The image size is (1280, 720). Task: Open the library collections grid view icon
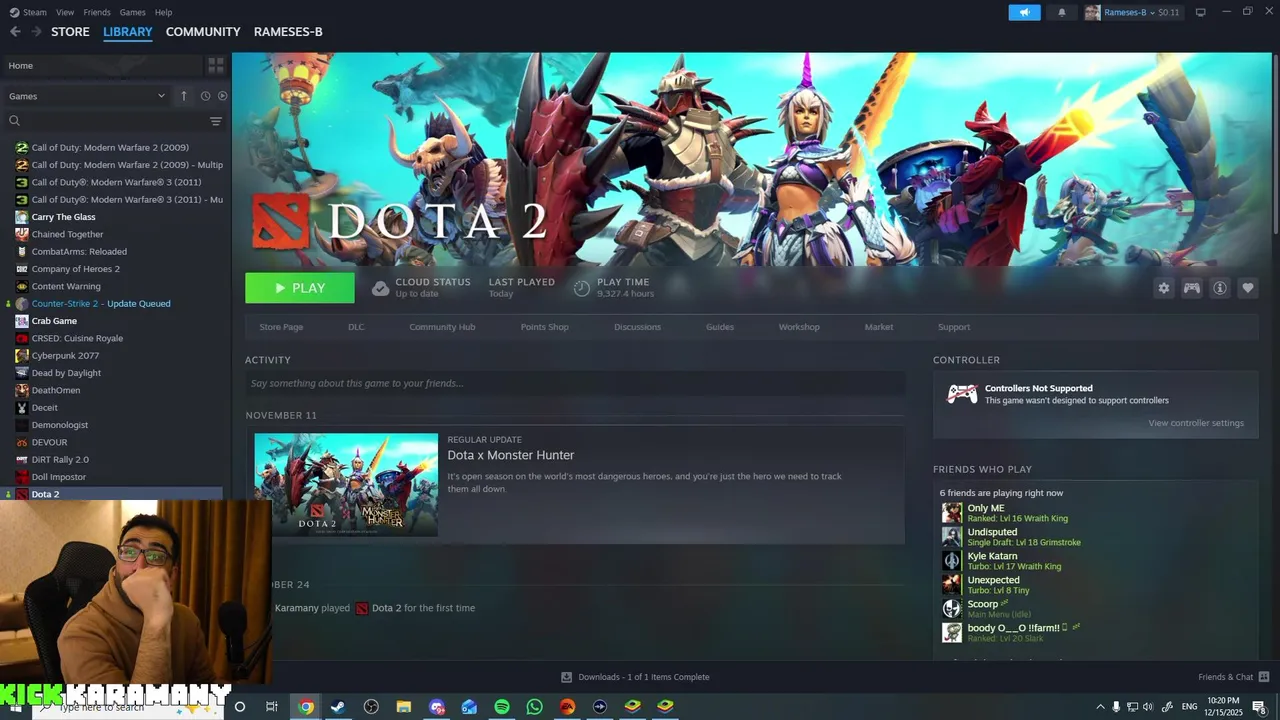215,66
